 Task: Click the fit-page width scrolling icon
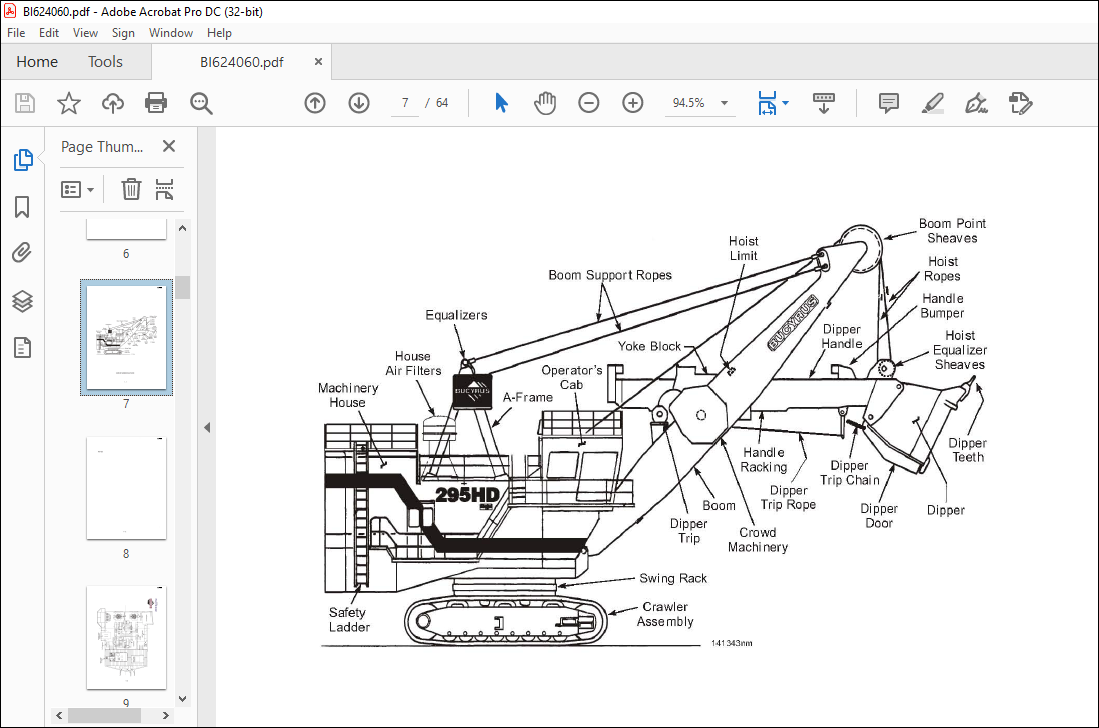pyautogui.click(x=767, y=103)
